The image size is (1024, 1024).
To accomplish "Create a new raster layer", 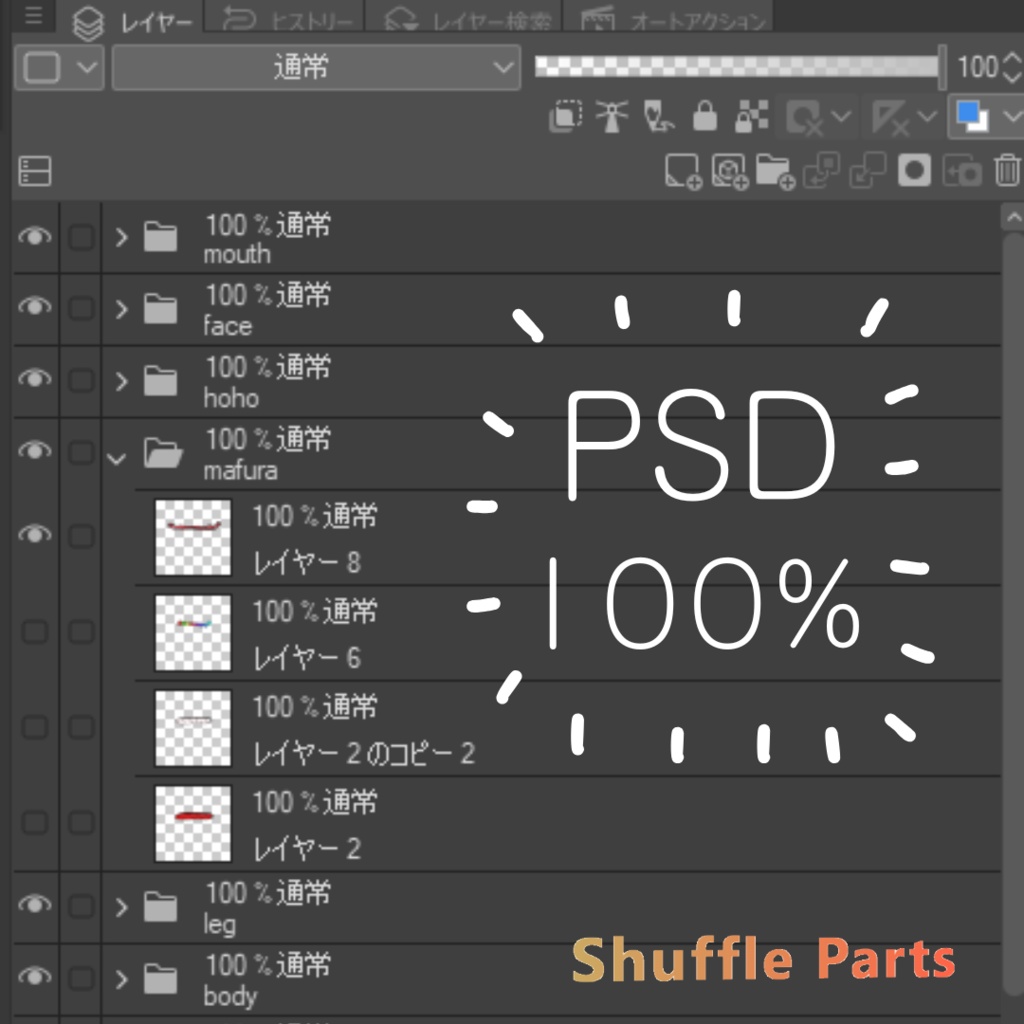I will pyautogui.click(x=681, y=170).
